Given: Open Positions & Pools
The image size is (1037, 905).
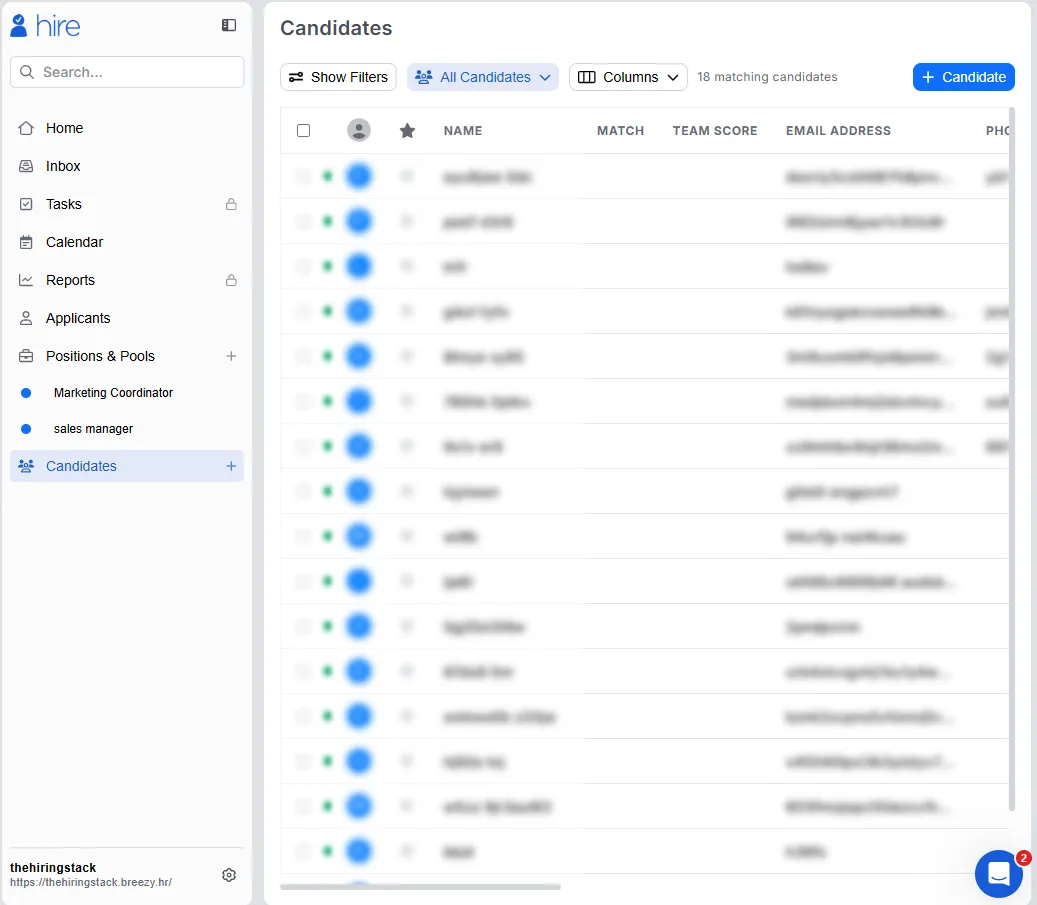Looking at the screenshot, I should pyautogui.click(x=100, y=357).
